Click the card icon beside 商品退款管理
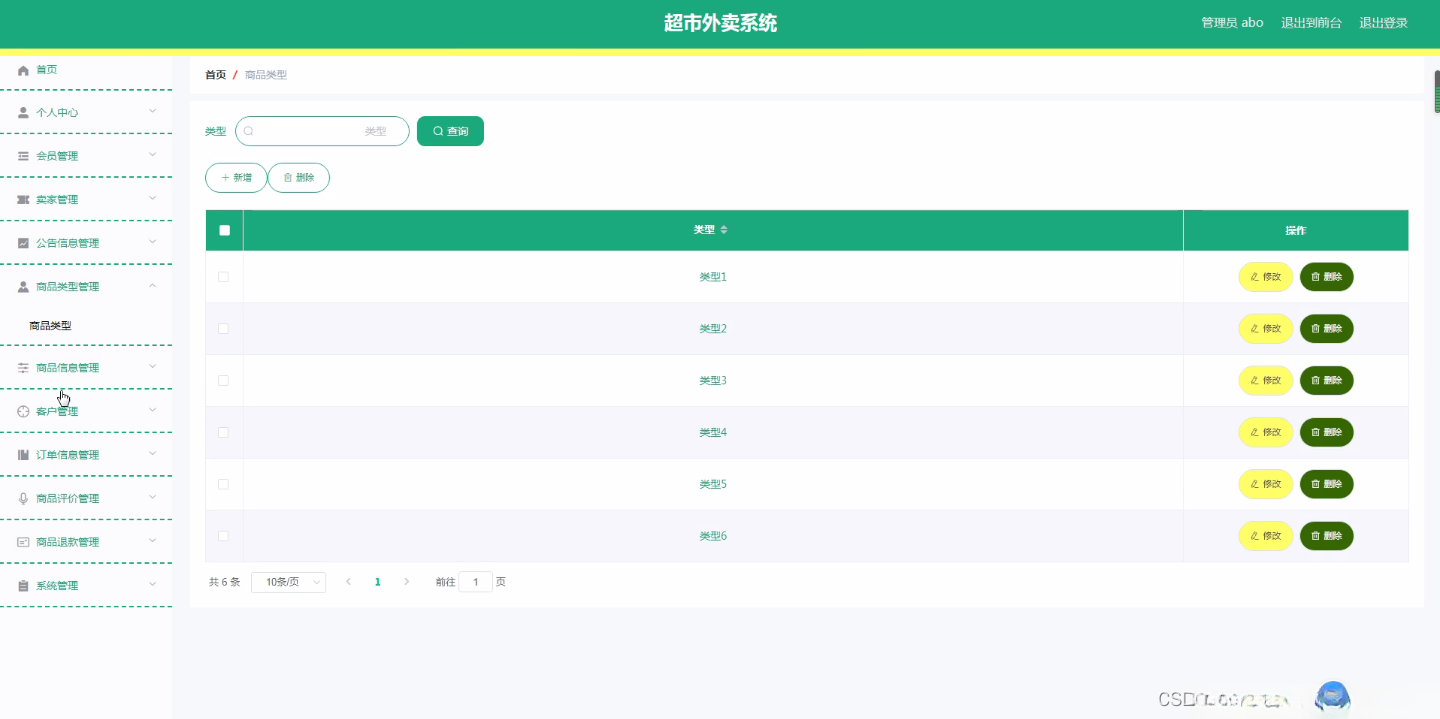The width and height of the screenshot is (1440, 719). (x=23, y=542)
